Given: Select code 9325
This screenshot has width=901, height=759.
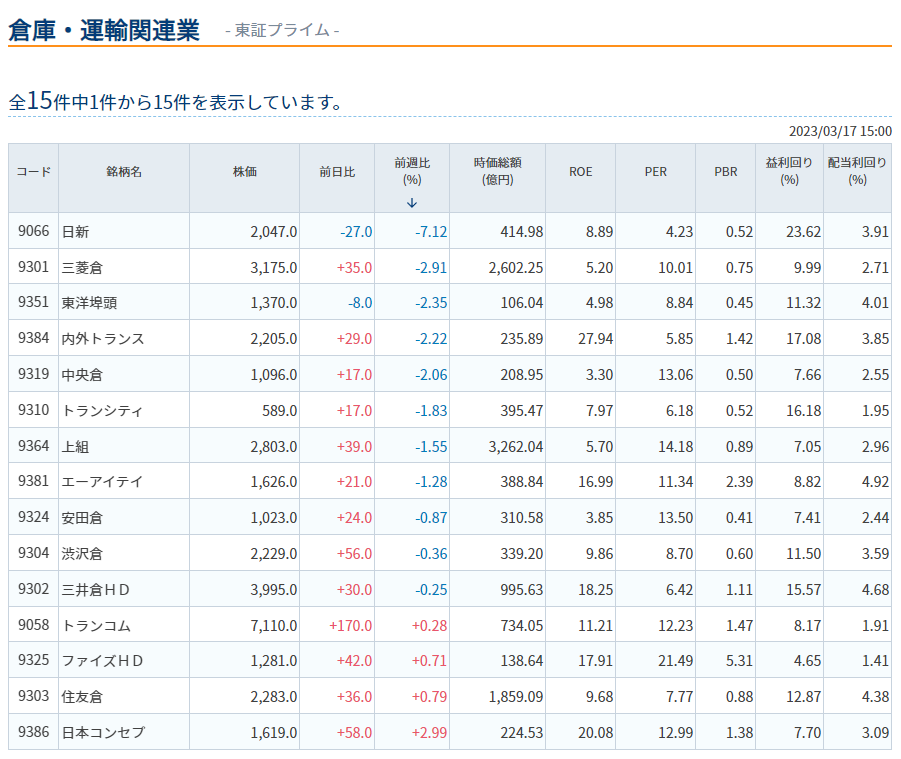Looking at the screenshot, I should 33,660.
